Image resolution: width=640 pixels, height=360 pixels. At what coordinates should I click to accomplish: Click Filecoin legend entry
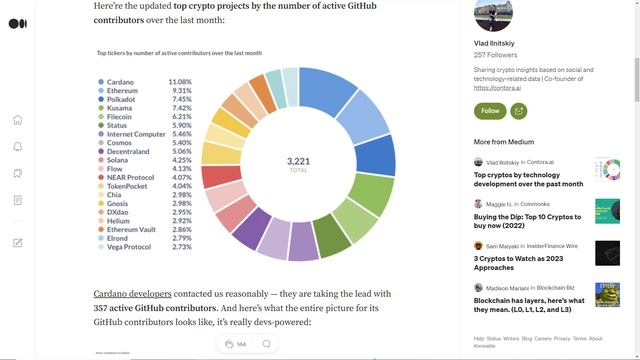tap(145, 117)
